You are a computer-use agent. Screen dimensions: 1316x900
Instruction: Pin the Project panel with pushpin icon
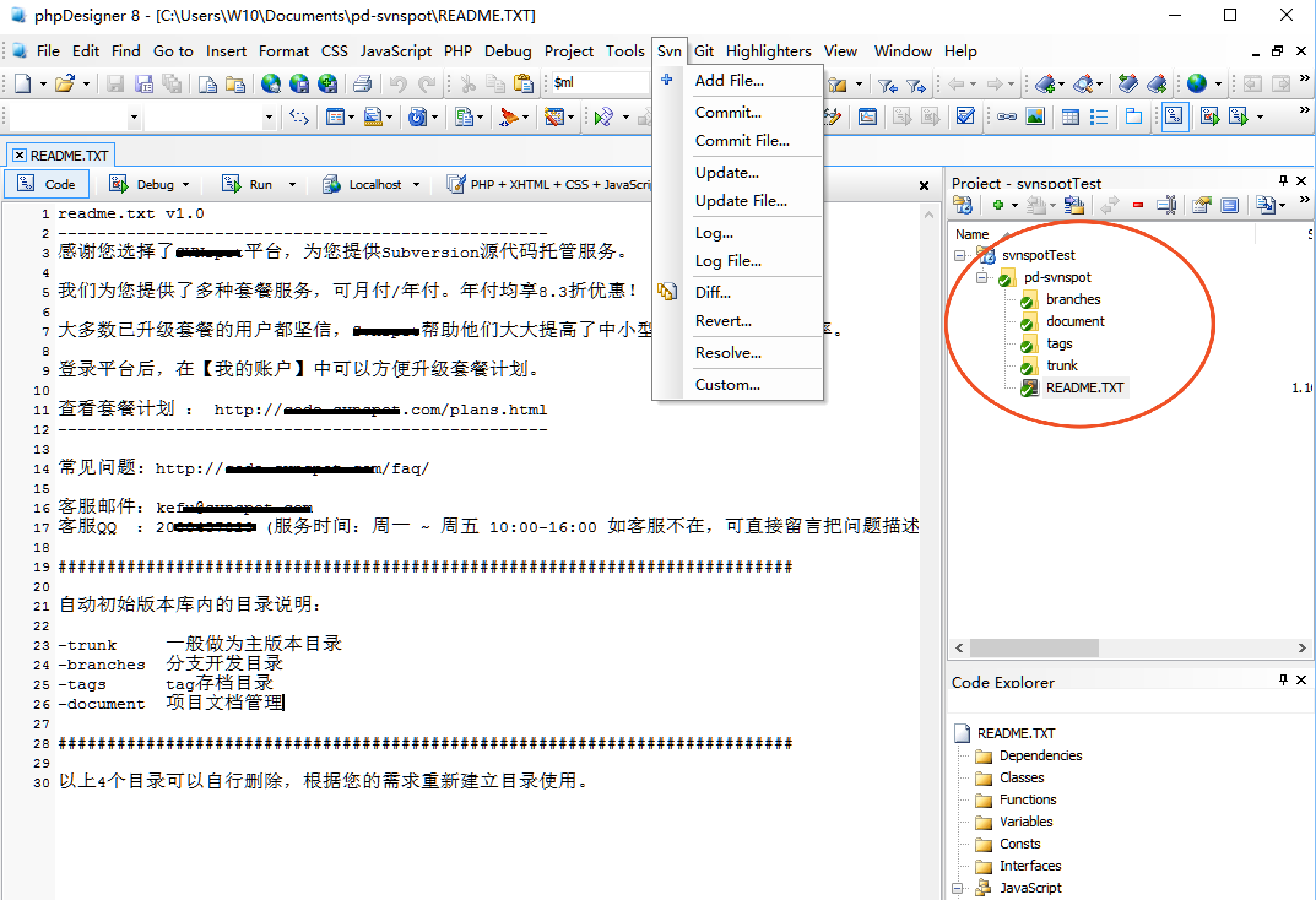tap(1283, 181)
